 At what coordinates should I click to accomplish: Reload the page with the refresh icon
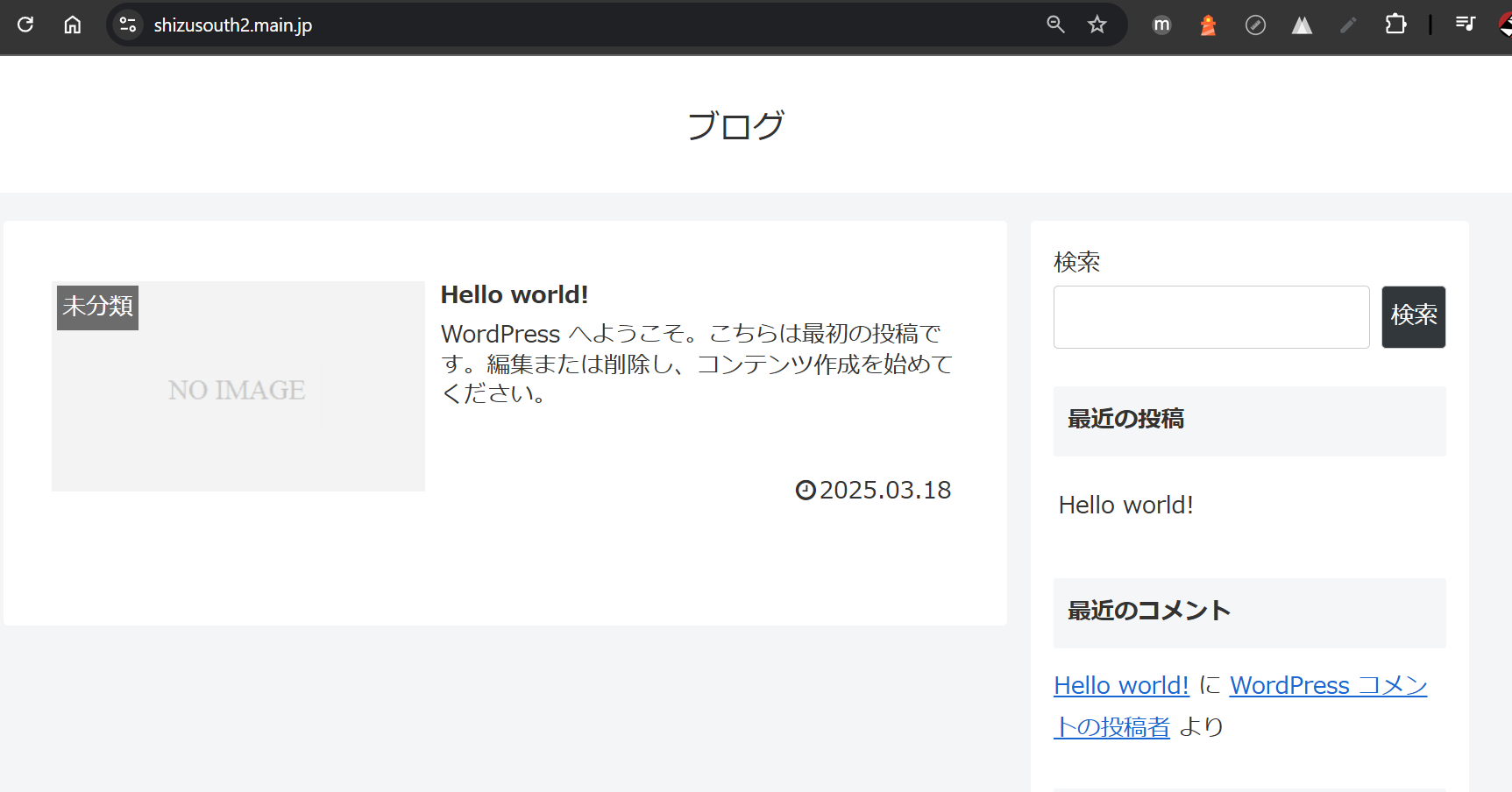point(25,25)
